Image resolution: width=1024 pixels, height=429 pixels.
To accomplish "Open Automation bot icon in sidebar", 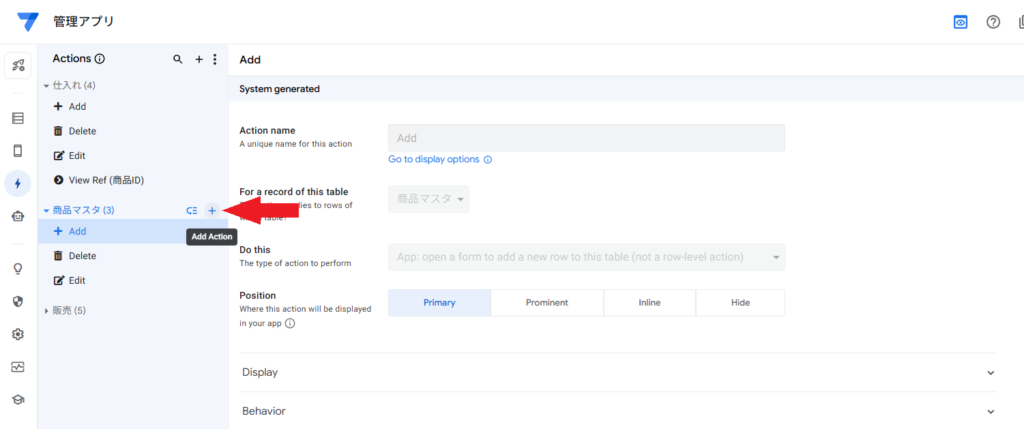I will coord(18,216).
